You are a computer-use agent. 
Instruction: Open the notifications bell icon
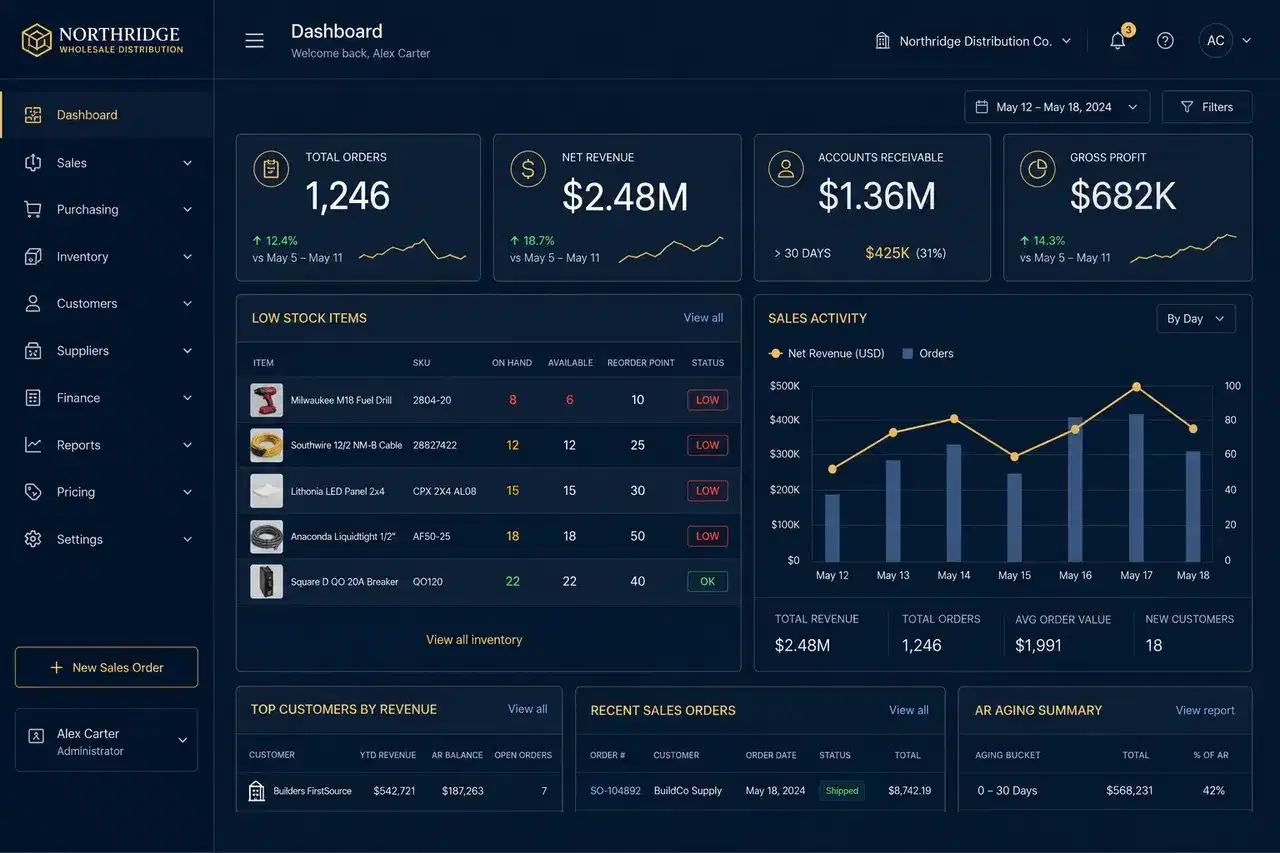coord(1118,41)
